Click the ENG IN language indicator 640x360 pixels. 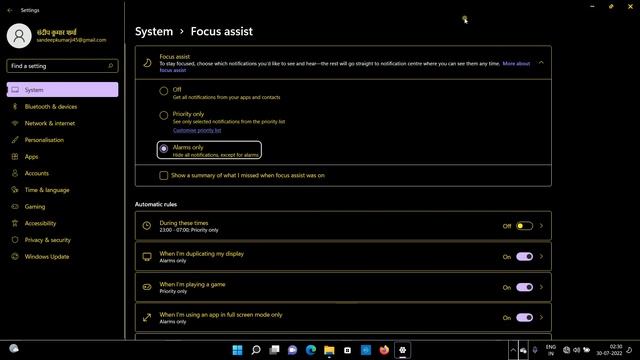(551, 350)
